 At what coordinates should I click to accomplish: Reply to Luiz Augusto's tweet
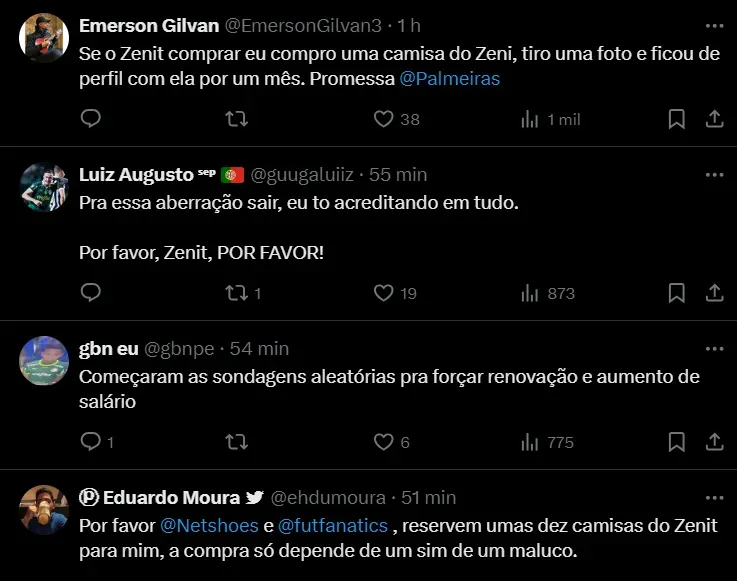click(90, 293)
